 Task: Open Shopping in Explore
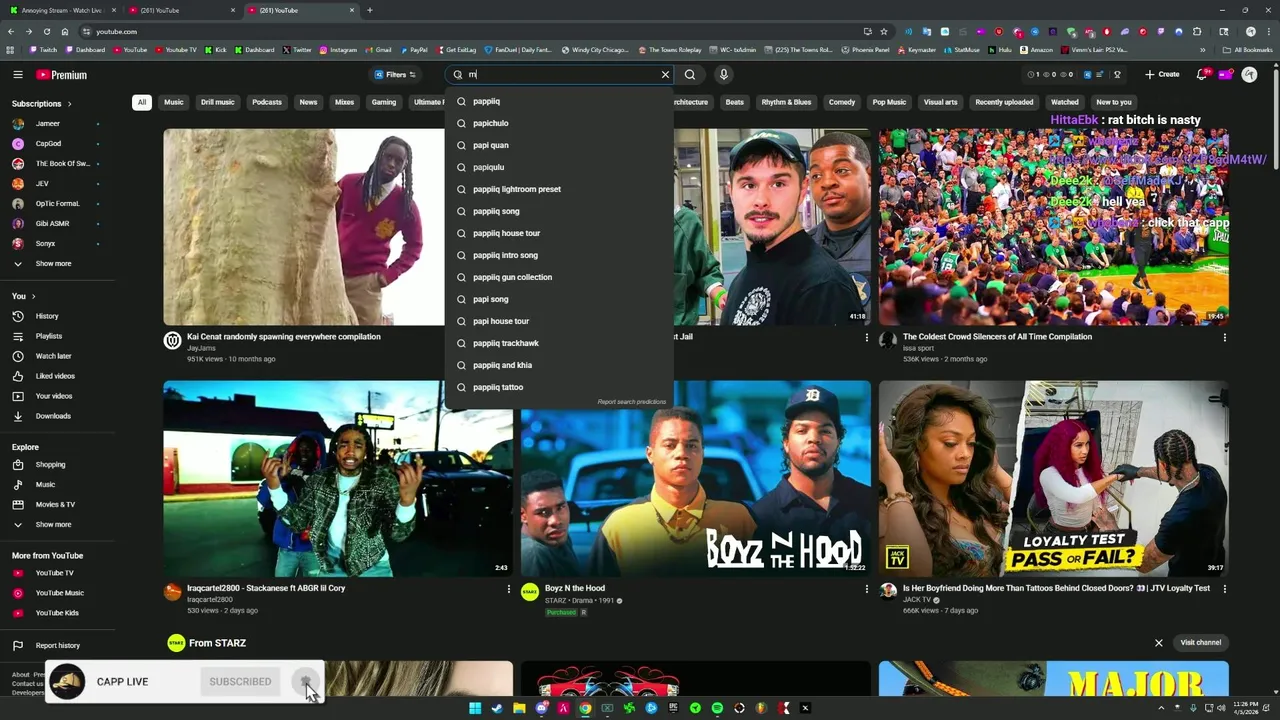tap(50, 465)
